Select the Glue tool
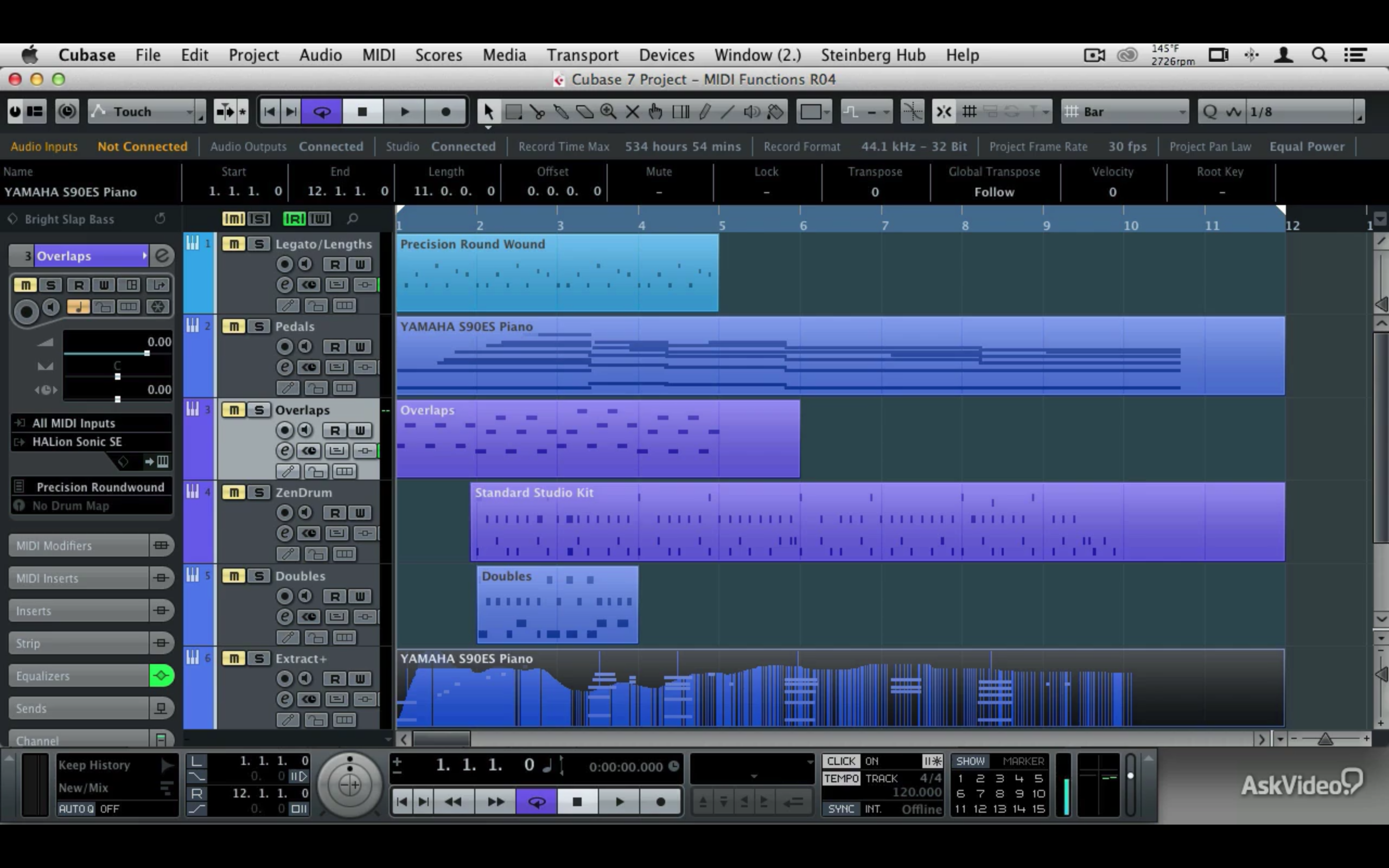This screenshot has height=868, width=1389. pos(562,111)
